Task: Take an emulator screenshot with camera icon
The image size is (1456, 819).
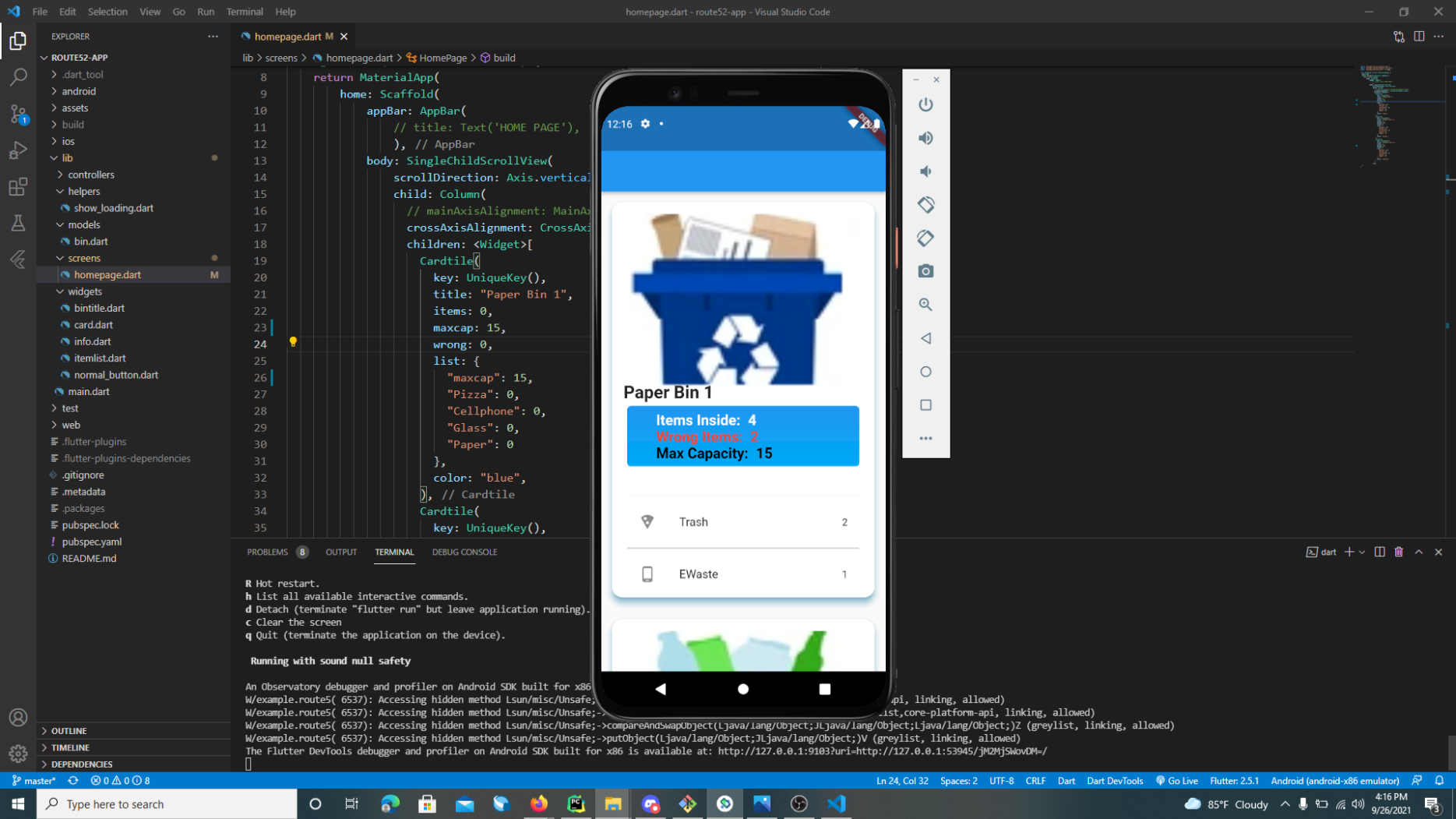Action: pos(925,271)
